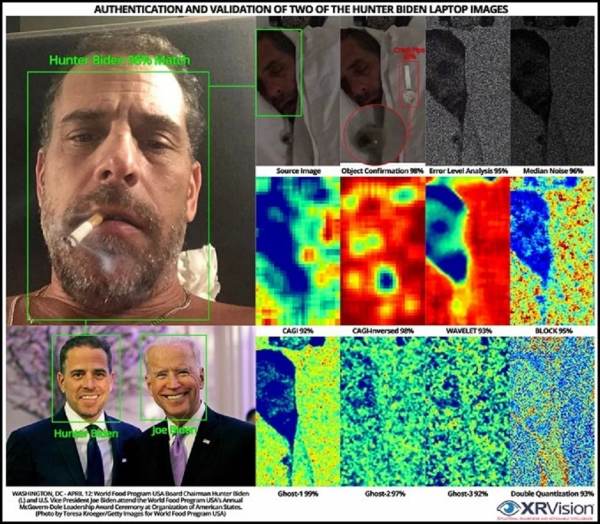600x524 pixels.
Task: Open the Error Level Analysis 95% panel
Action: [x=467, y=90]
